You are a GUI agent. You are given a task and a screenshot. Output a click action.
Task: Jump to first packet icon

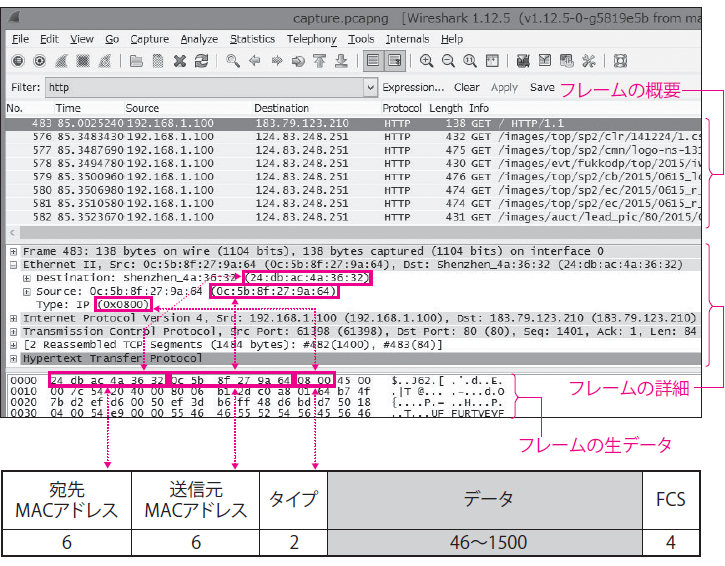click(x=319, y=61)
